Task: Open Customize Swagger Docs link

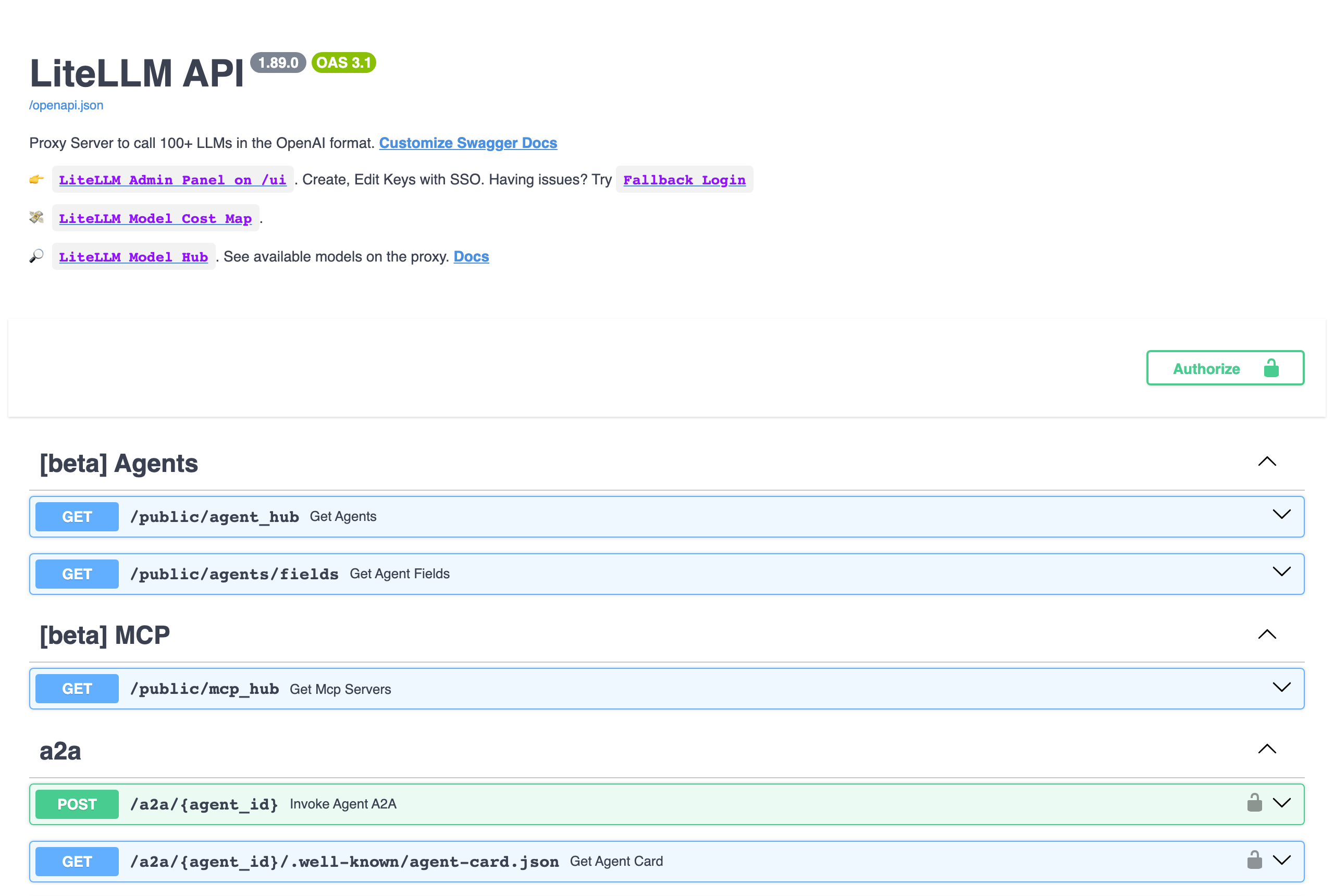Action: (467, 143)
